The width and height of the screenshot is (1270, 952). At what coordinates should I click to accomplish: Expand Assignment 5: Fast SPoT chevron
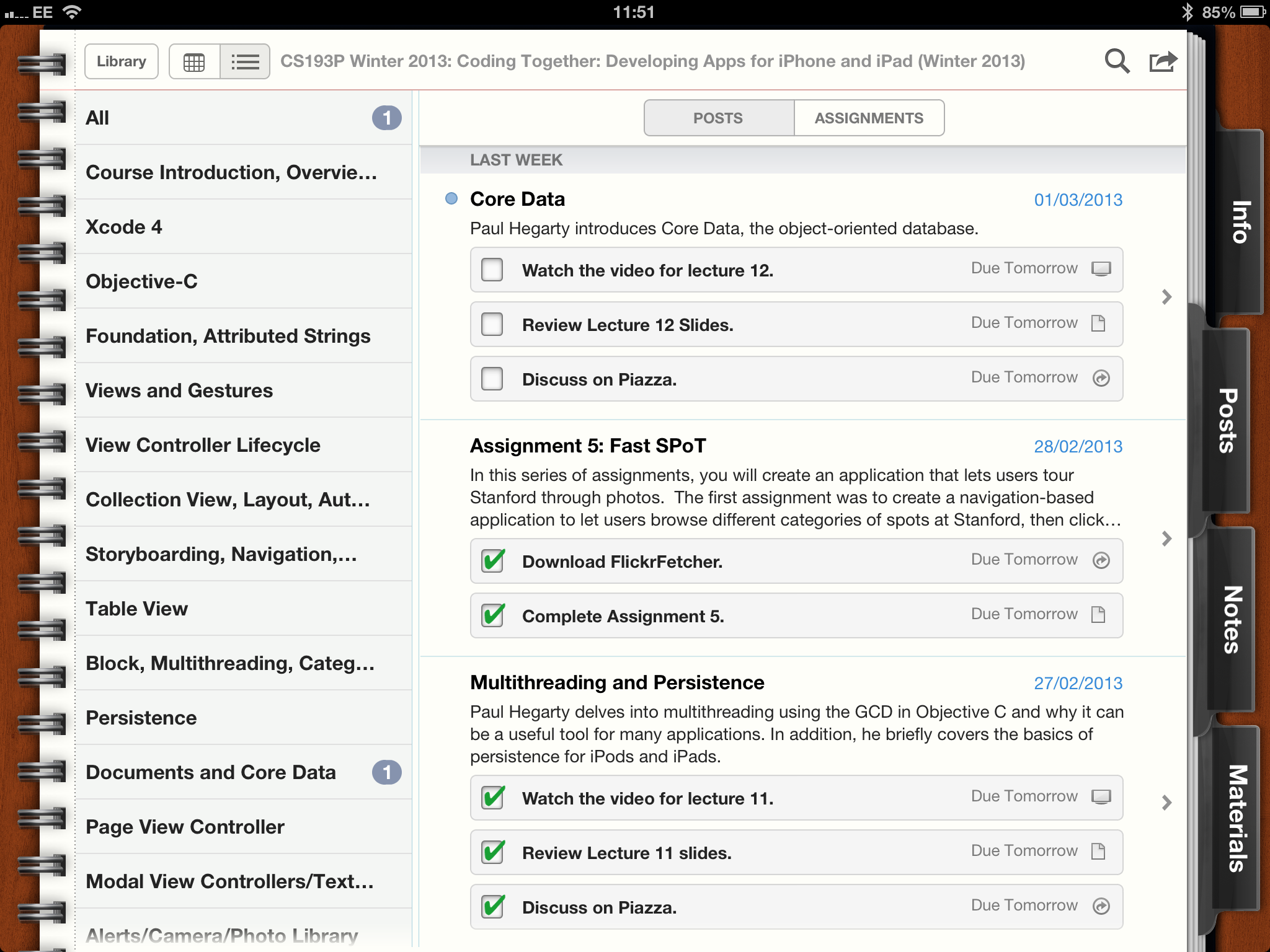[1166, 539]
